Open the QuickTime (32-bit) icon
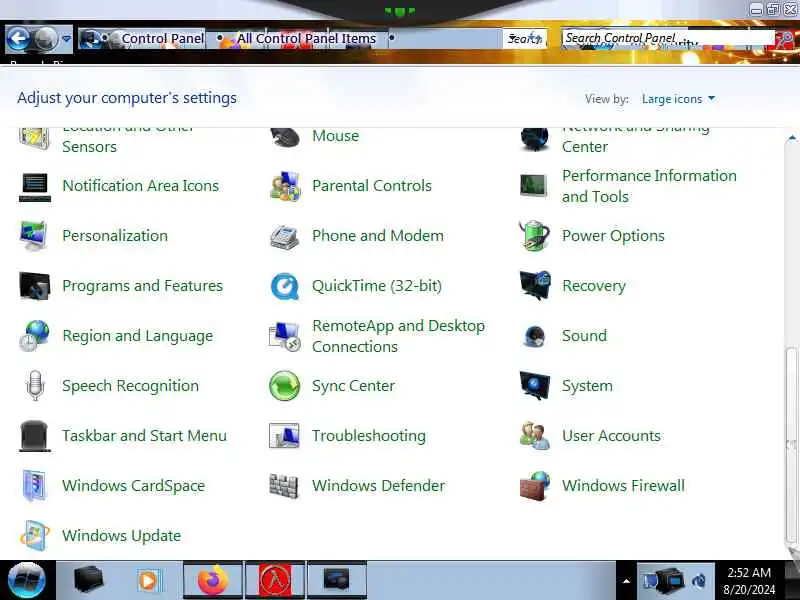The width and height of the screenshot is (800, 600). click(284, 286)
